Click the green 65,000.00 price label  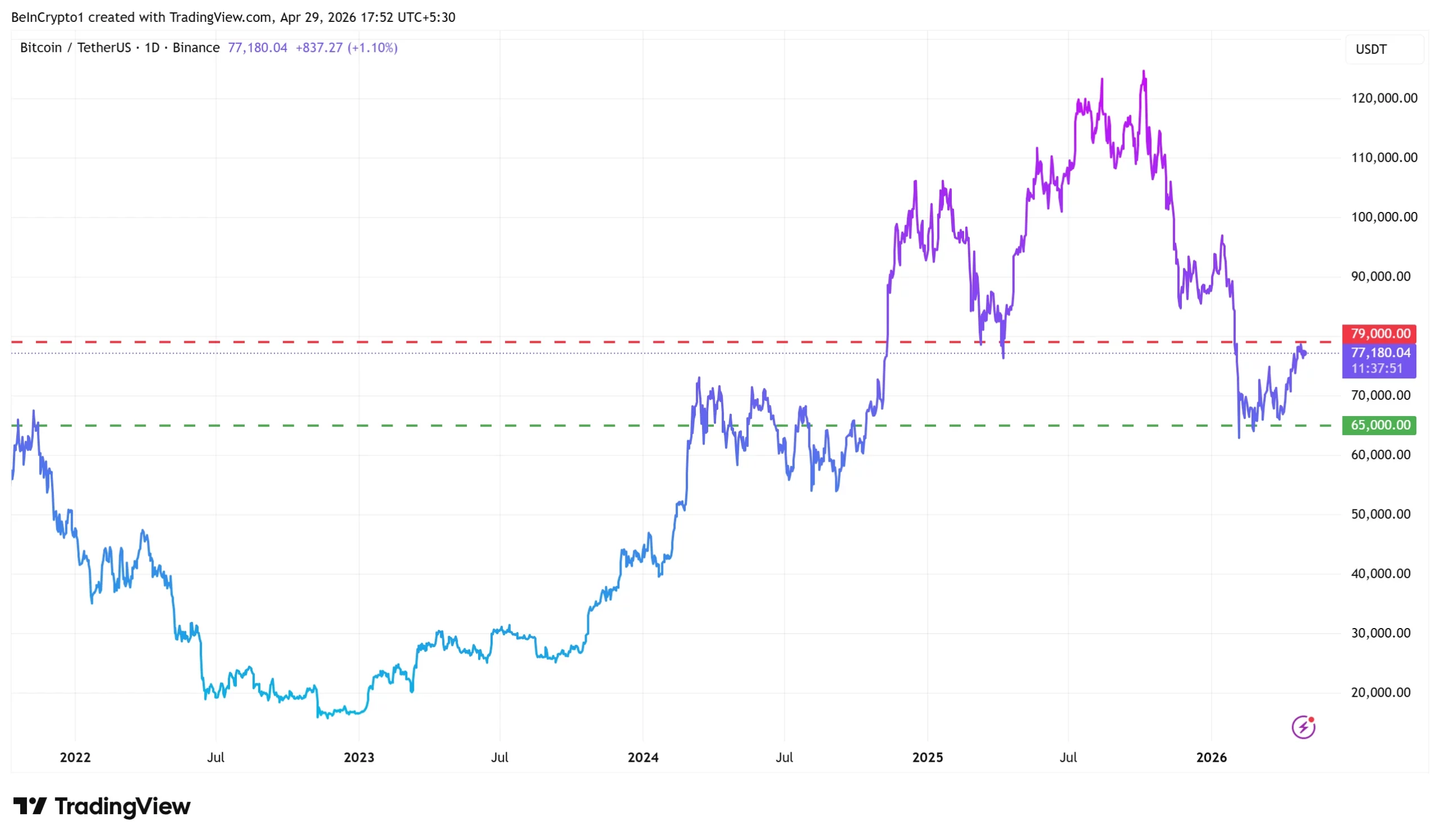click(1379, 426)
